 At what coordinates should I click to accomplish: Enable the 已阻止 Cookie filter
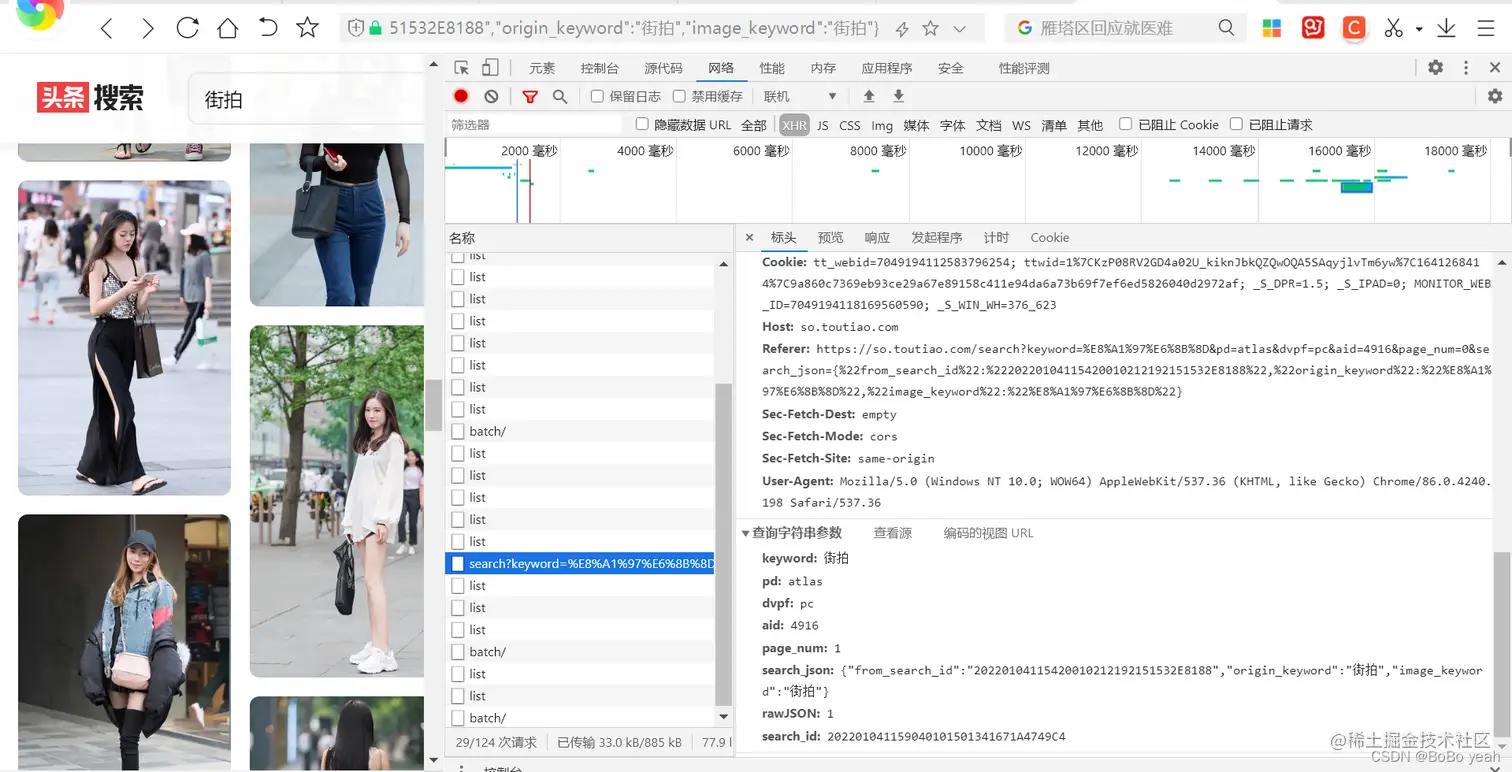click(x=1125, y=124)
